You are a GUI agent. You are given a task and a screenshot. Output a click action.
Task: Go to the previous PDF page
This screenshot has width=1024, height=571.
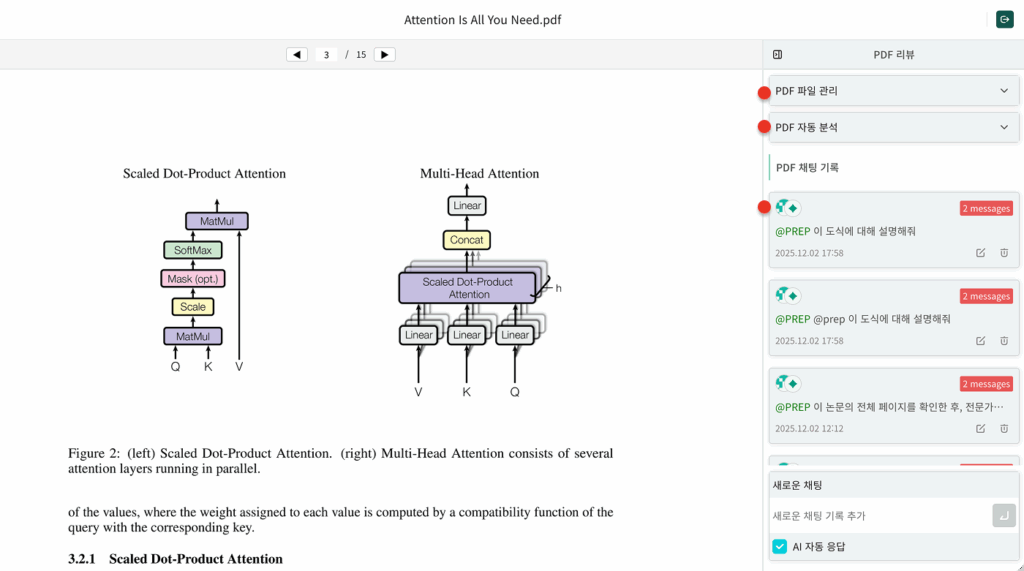(x=297, y=55)
